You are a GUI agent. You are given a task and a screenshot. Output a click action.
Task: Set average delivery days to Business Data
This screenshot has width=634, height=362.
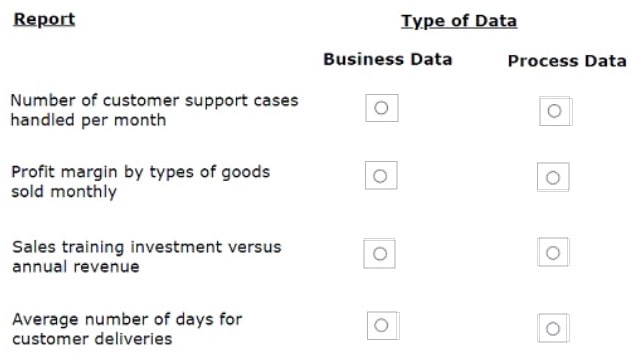pos(381,325)
